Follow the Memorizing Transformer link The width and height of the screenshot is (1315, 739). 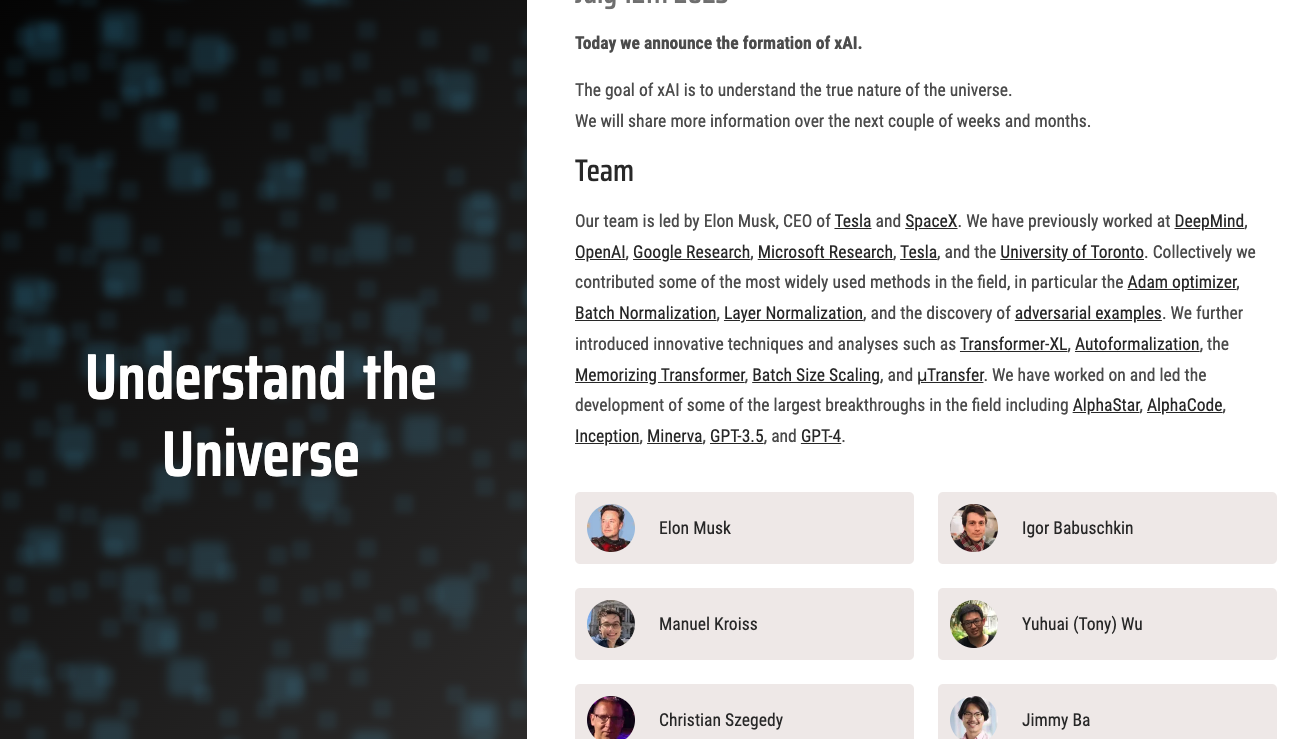[x=659, y=375]
